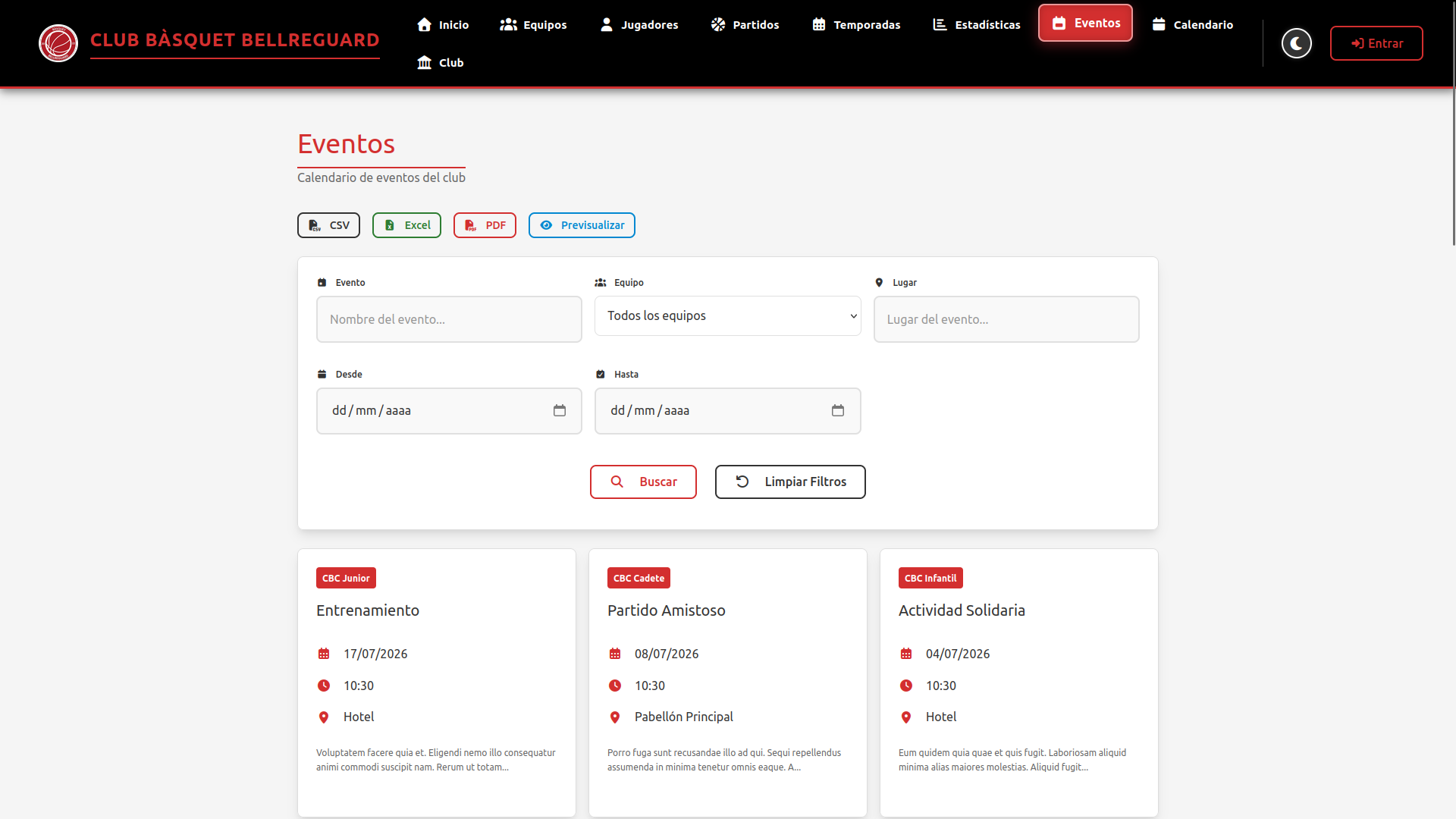The height and width of the screenshot is (819, 1456).
Task: Click calendar icon beside 08/07/2026
Action: click(x=615, y=654)
